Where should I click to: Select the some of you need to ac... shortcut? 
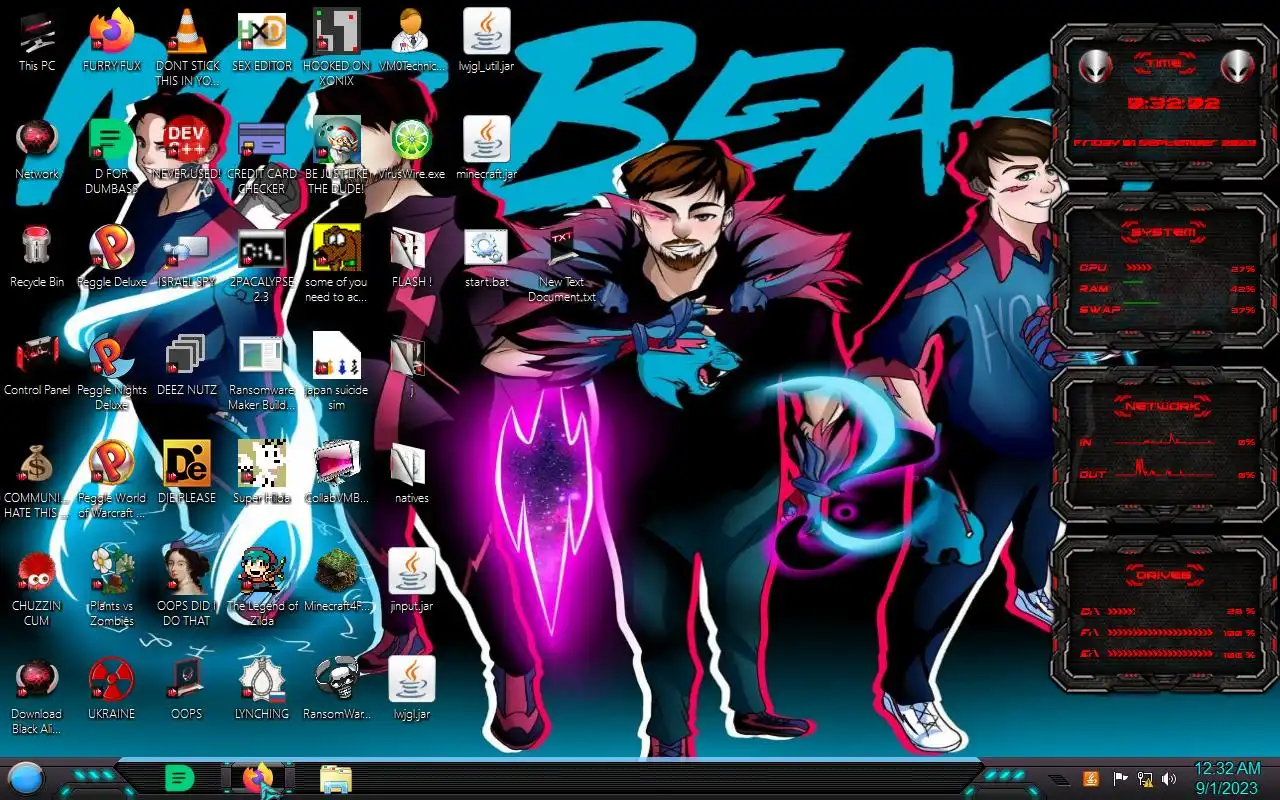(x=337, y=264)
